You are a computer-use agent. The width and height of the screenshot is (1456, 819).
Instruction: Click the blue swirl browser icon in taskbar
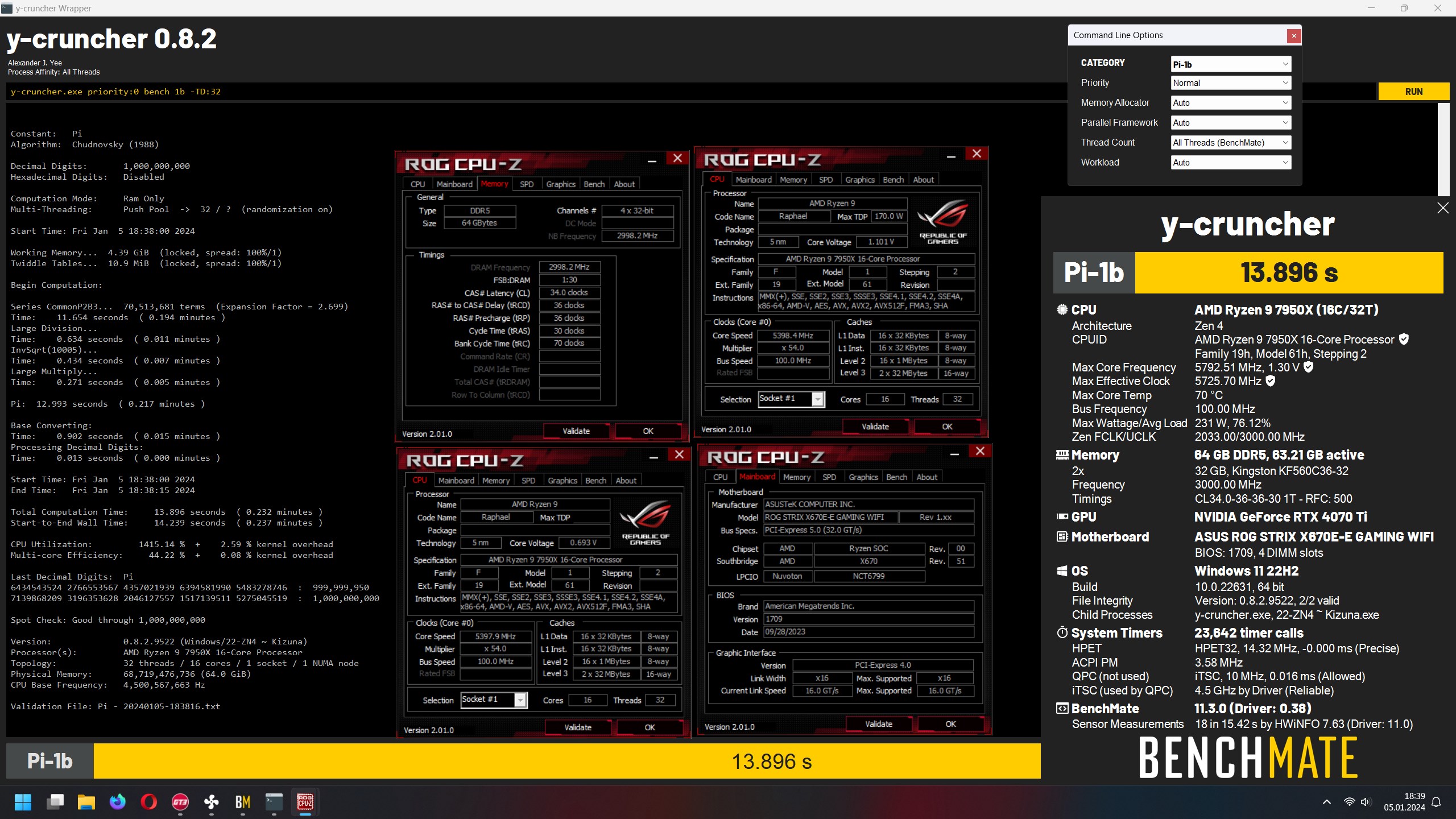click(118, 802)
